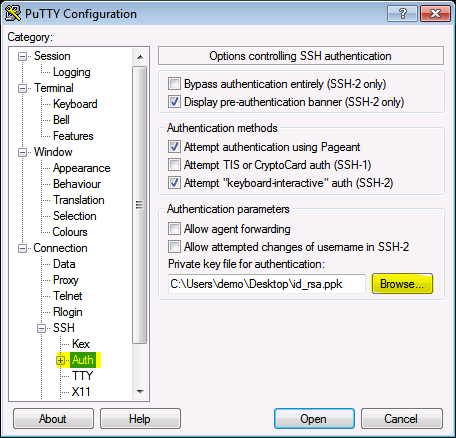Check Allow agent forwarding option
The width and height of the screenshot is (456, 438).
pyautogui.click(x=174, y=229)
